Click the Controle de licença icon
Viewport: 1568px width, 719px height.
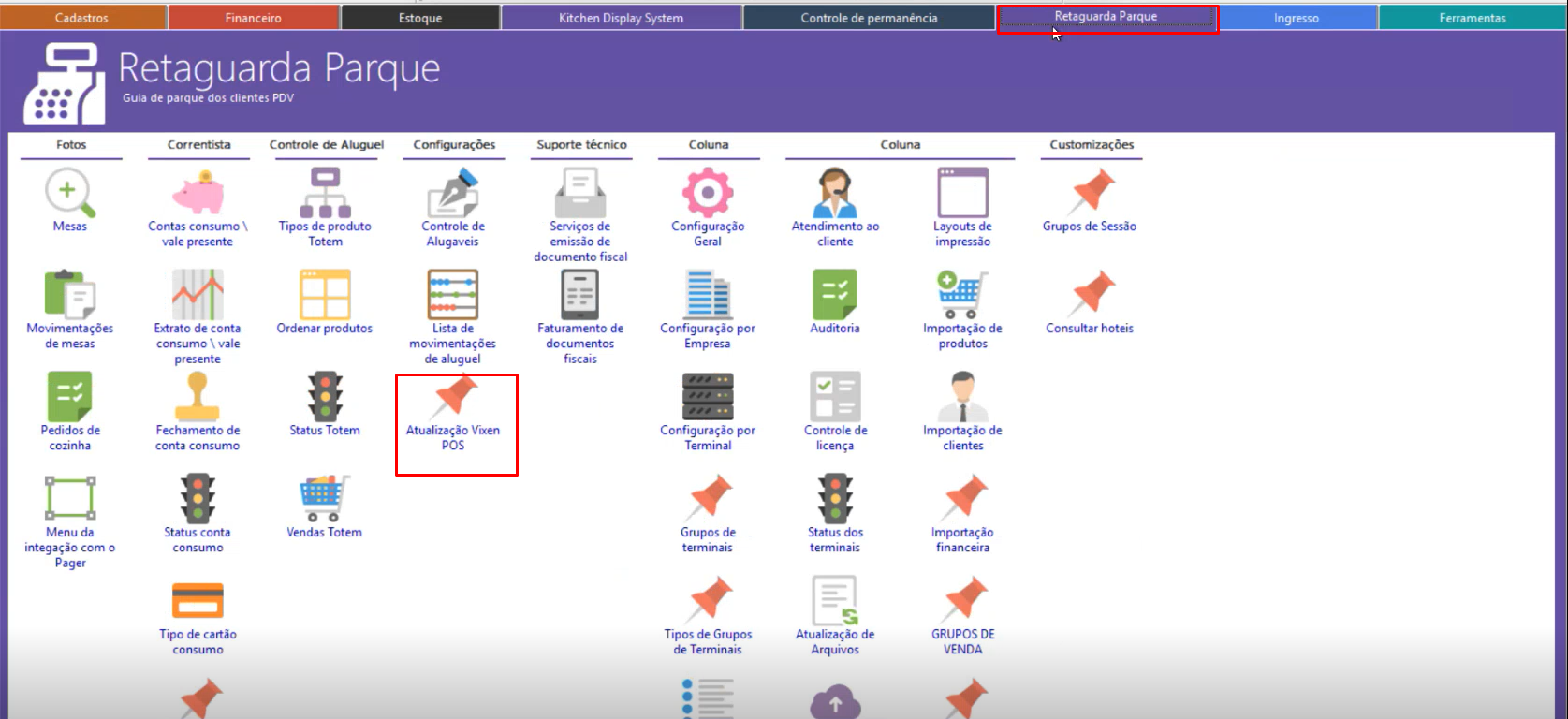tap(835, 397)
